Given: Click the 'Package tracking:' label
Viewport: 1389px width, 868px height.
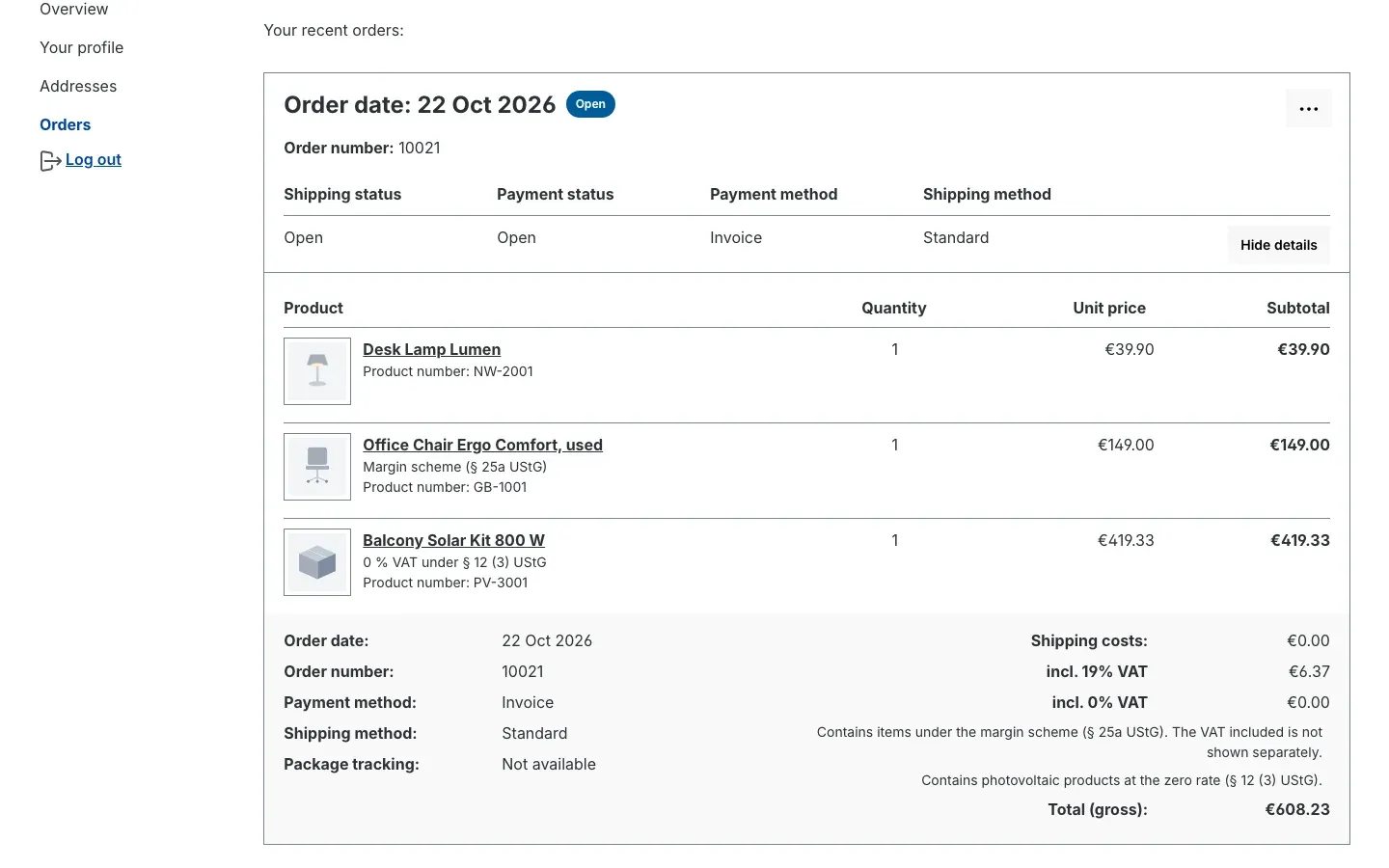Looking at the screenshot, I should [x=351, y=765].
